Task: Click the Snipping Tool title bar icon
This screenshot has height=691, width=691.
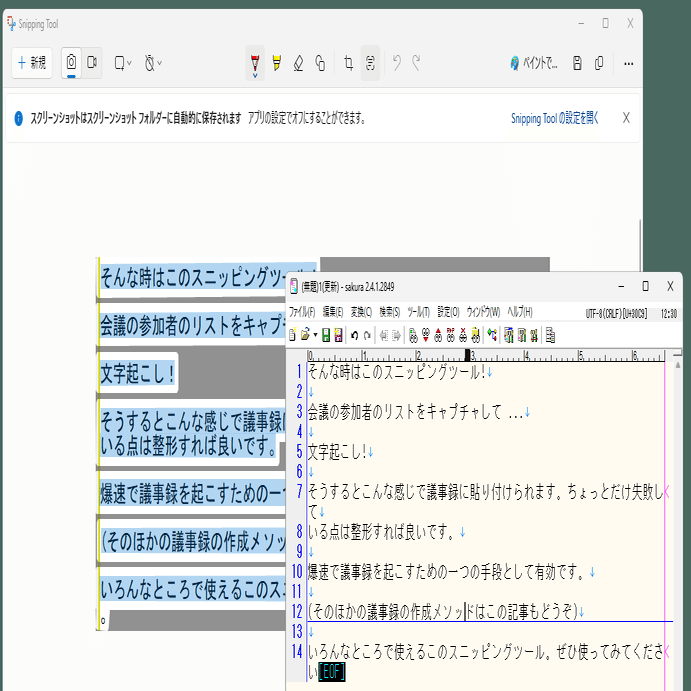Action: point(11,24)
